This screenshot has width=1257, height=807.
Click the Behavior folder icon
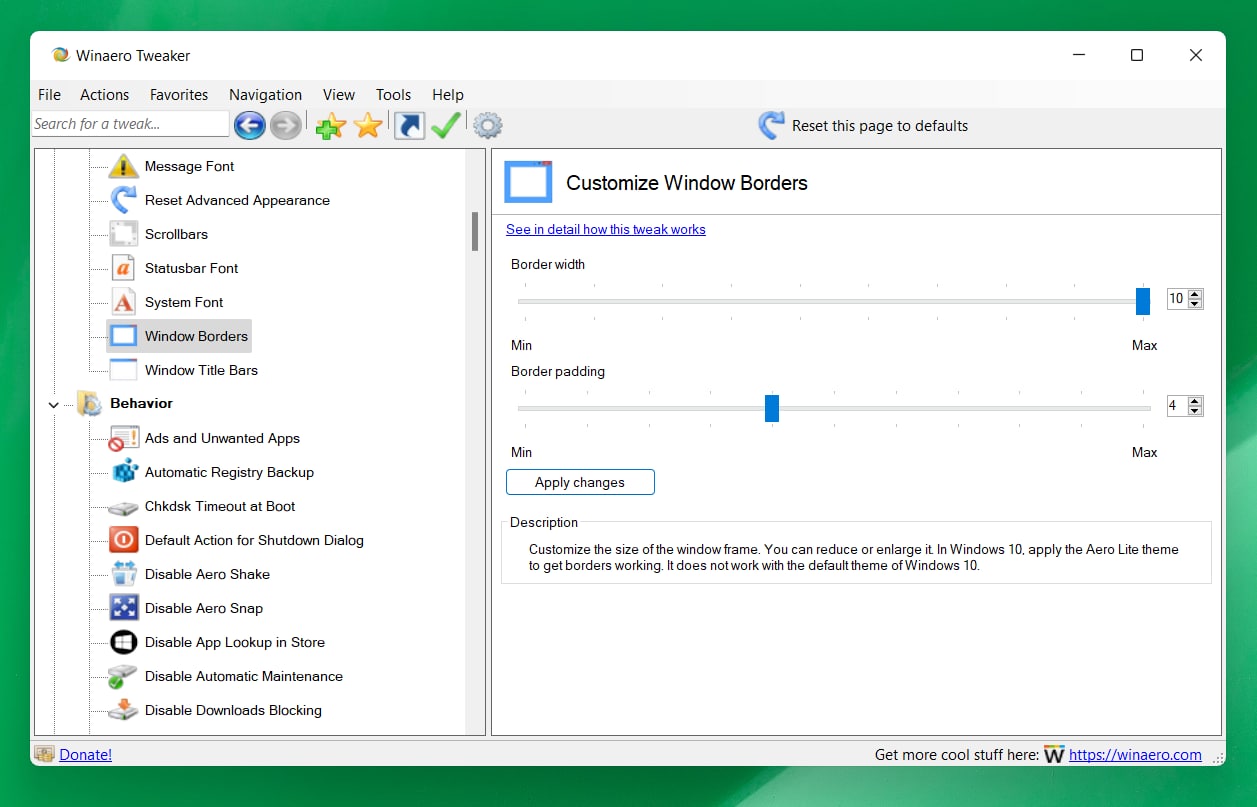(89, 404)
